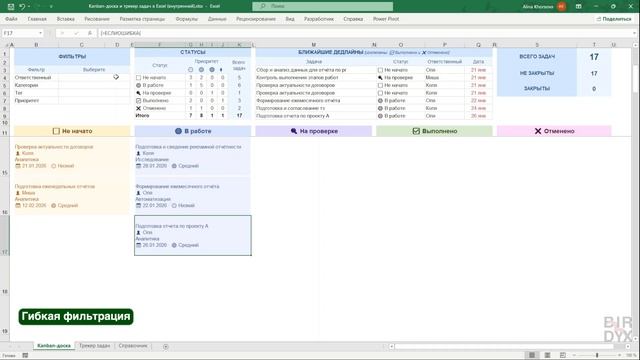Open Customize Quick Access Toolbar dropdown
Viewport: 640px width, 360px height.
tap(51, 7)
